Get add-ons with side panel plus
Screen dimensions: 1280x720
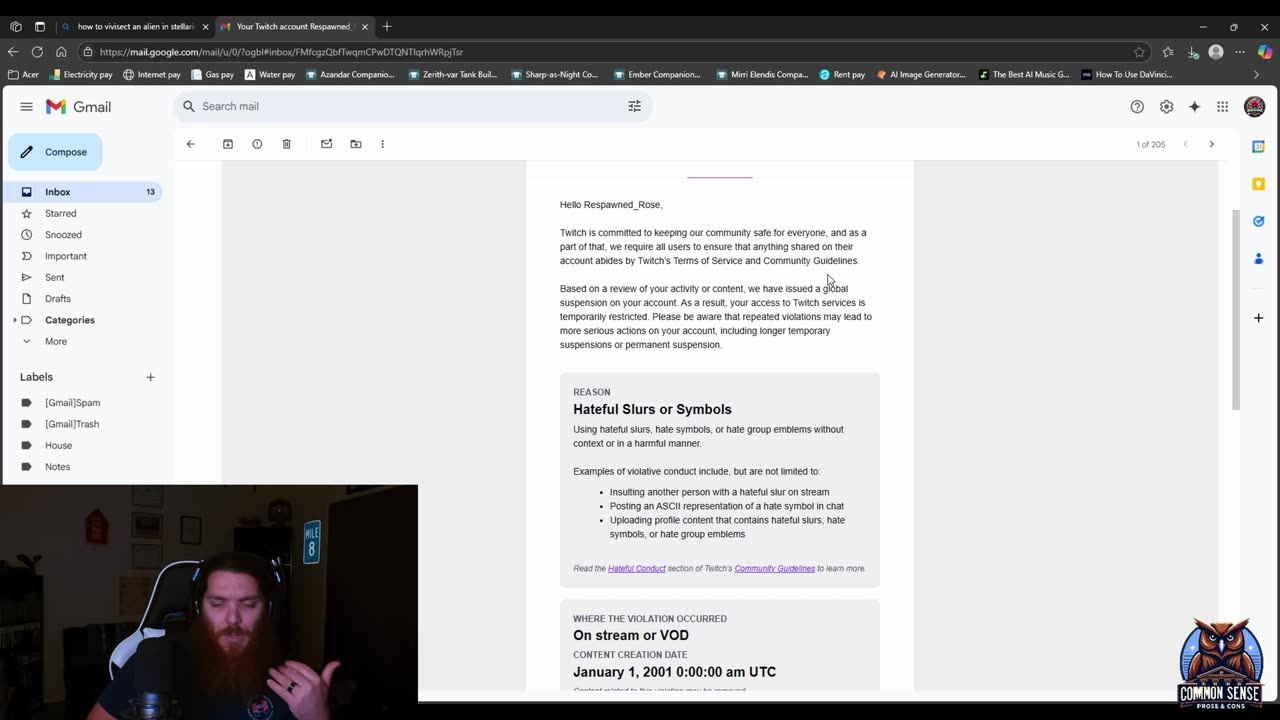tap(1258, 318)
